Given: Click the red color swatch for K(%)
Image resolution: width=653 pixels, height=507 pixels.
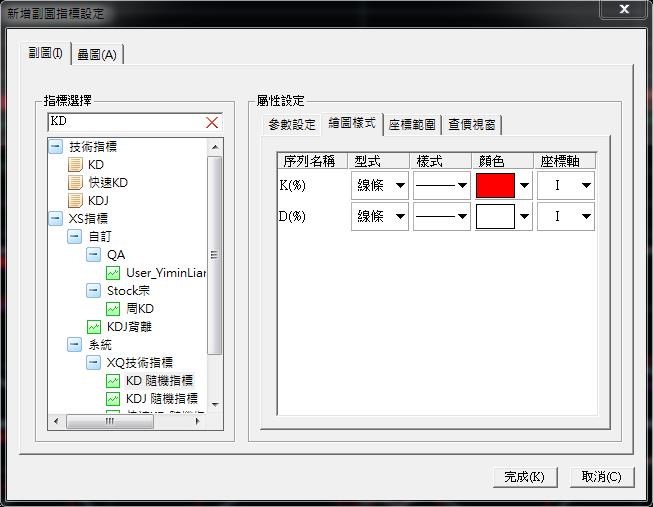Looking at the screenshot, I should pyautogui.click(x=496, y=185).
